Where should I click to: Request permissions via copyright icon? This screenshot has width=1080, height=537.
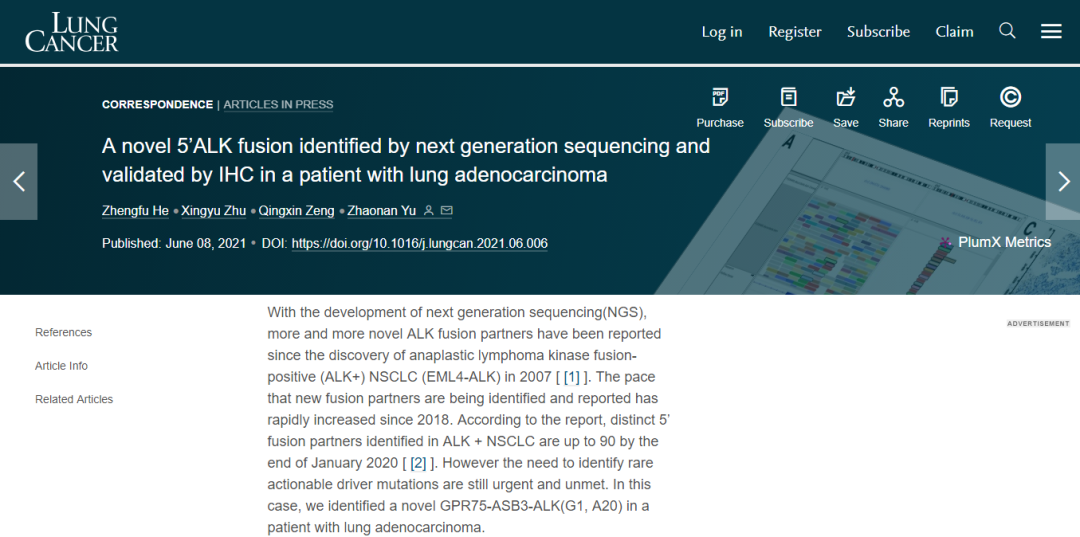click(x=1010, y=98)
